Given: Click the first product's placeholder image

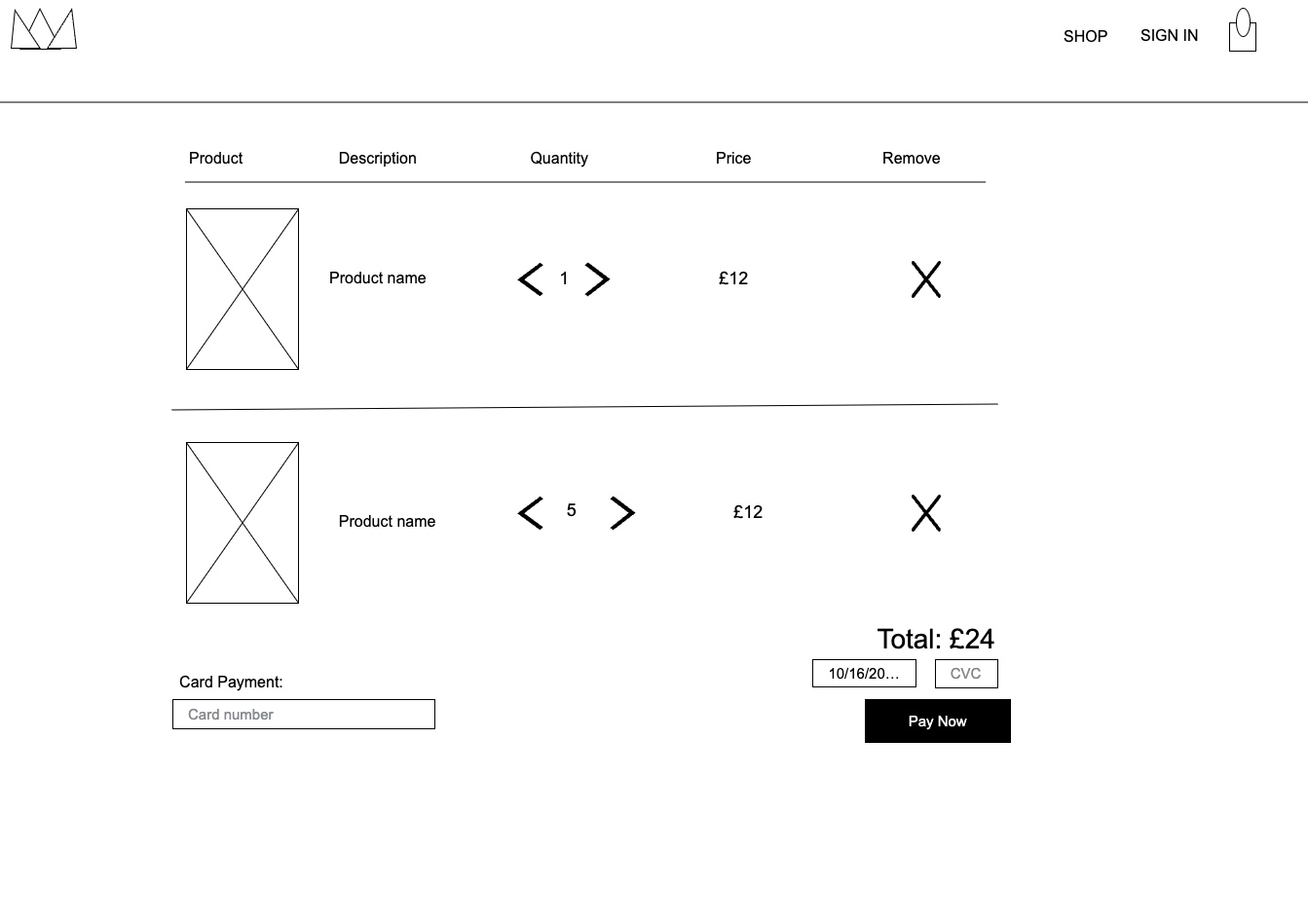Looking at the screenshot, I should click(242, 288).
